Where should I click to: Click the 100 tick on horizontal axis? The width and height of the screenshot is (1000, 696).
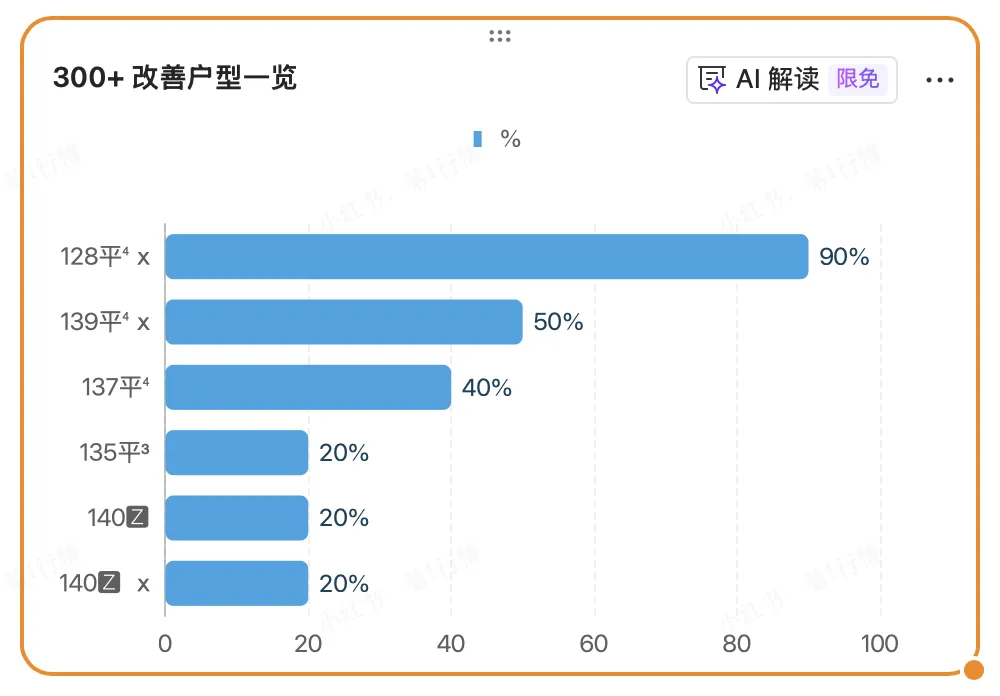tap(879, 644)
